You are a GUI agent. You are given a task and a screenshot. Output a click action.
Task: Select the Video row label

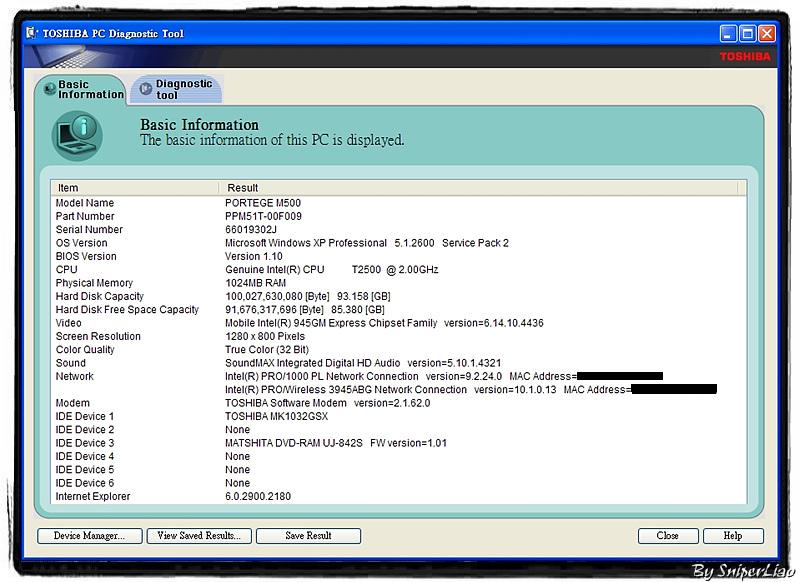(x=68, y=323)
